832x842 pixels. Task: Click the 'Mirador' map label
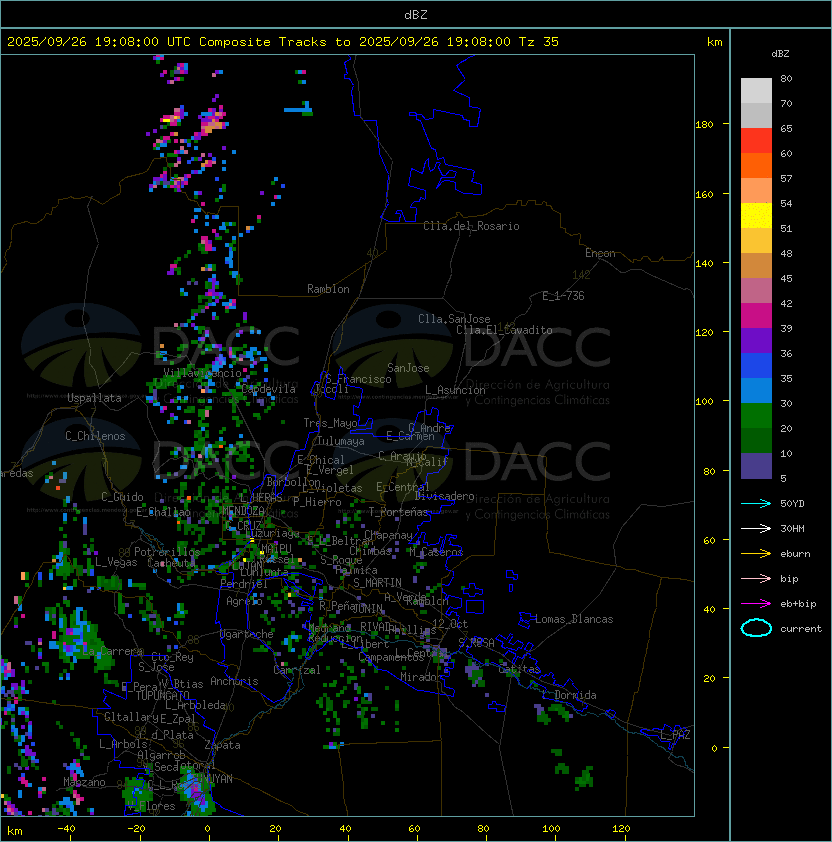[x=421, y=677]
